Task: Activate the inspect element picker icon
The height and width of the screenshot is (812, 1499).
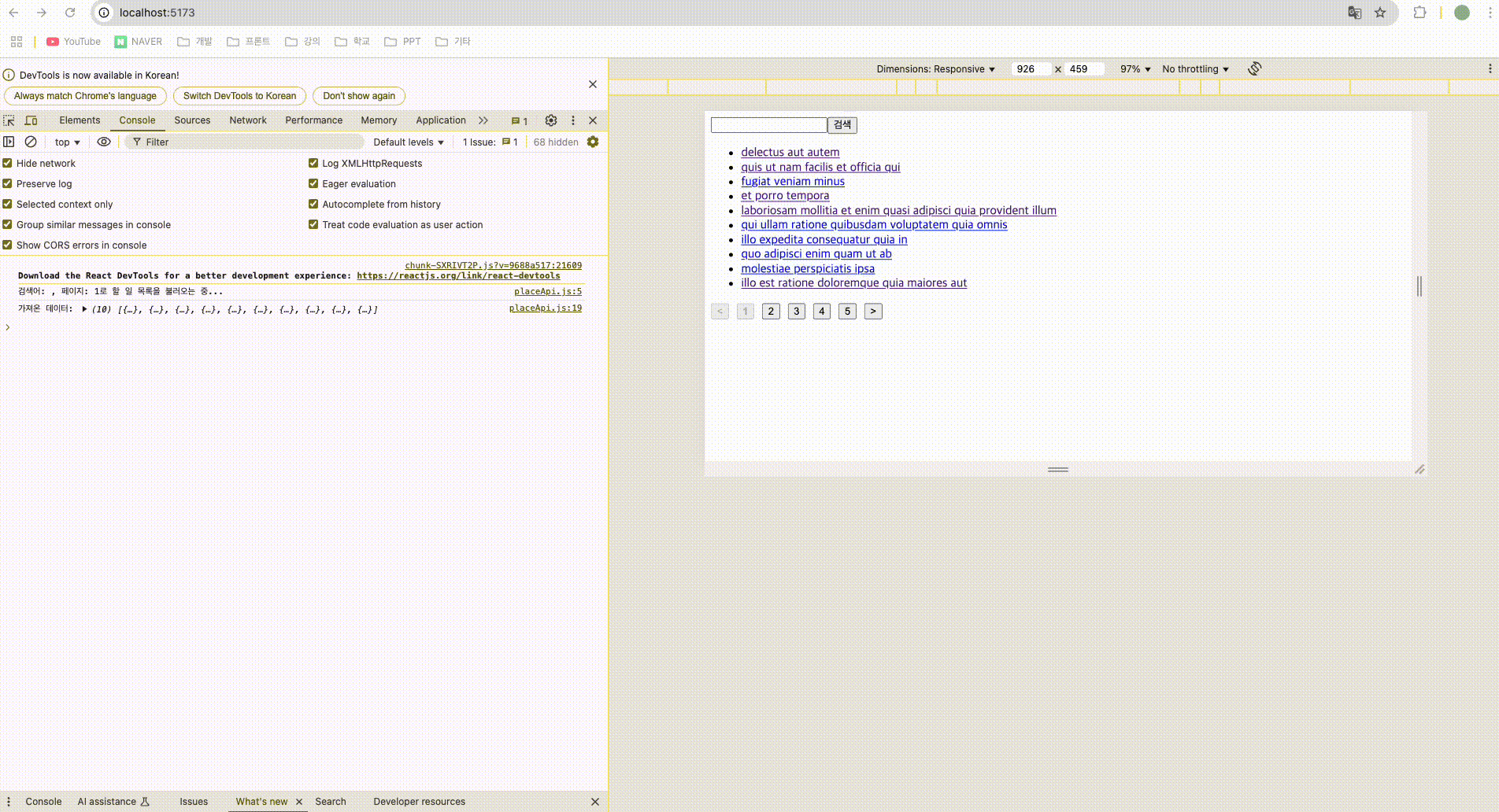Action: (9, 120)
